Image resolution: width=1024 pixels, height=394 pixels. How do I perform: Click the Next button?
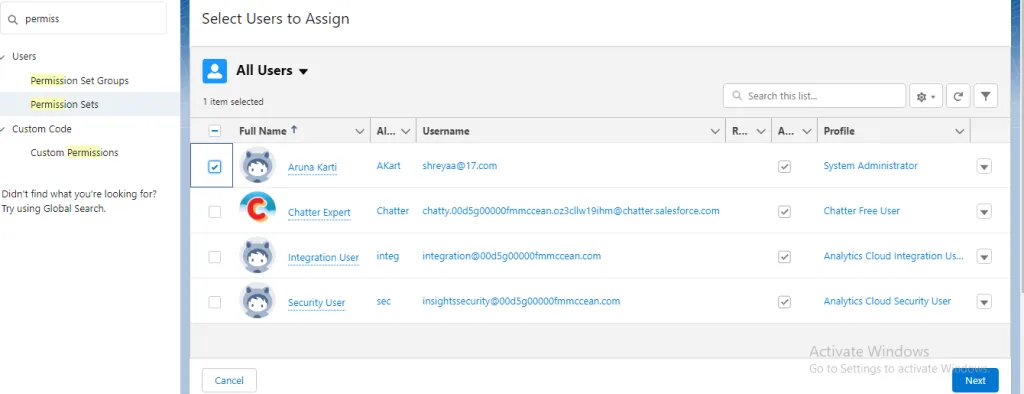[x=975, y=380]
